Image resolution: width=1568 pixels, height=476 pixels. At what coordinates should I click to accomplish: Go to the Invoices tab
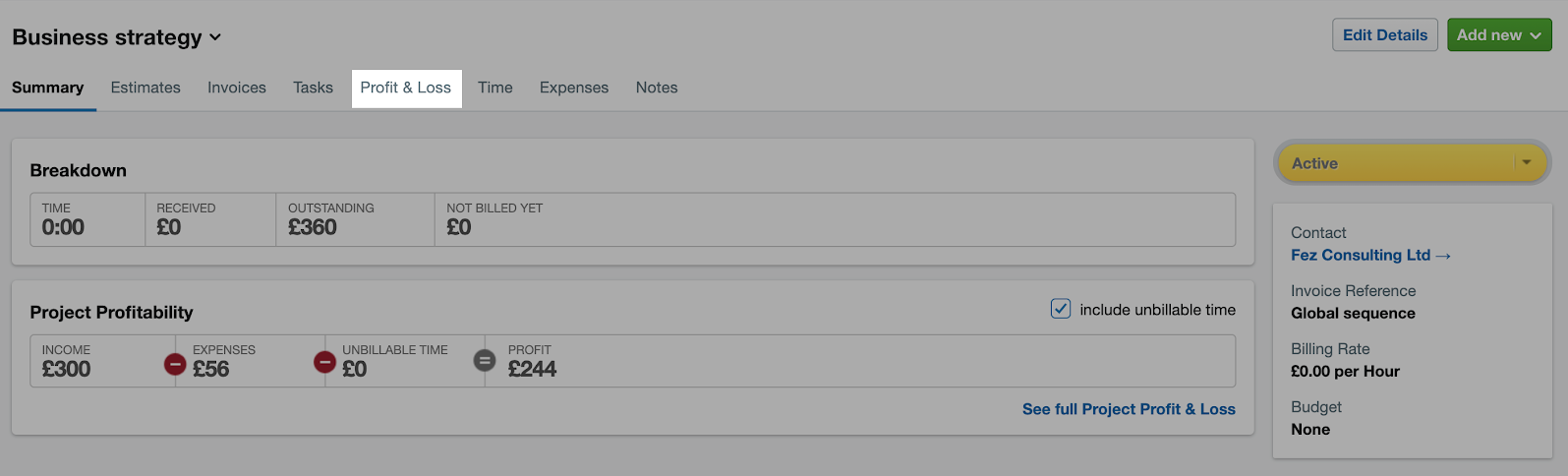pyautogui.click(x=237, y=88)
